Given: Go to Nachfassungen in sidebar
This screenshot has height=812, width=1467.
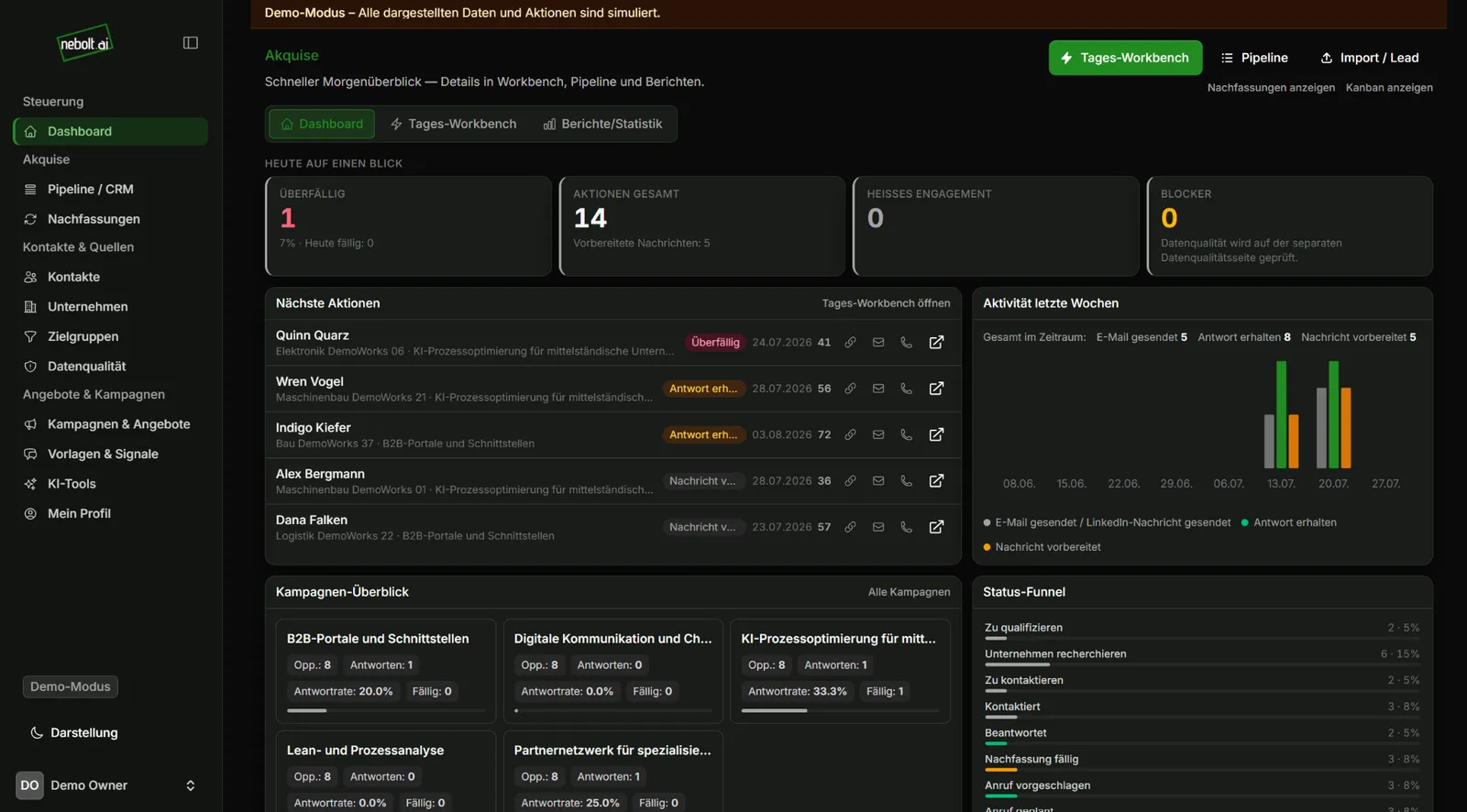Looking at the screenshot, I should point(110,219).
